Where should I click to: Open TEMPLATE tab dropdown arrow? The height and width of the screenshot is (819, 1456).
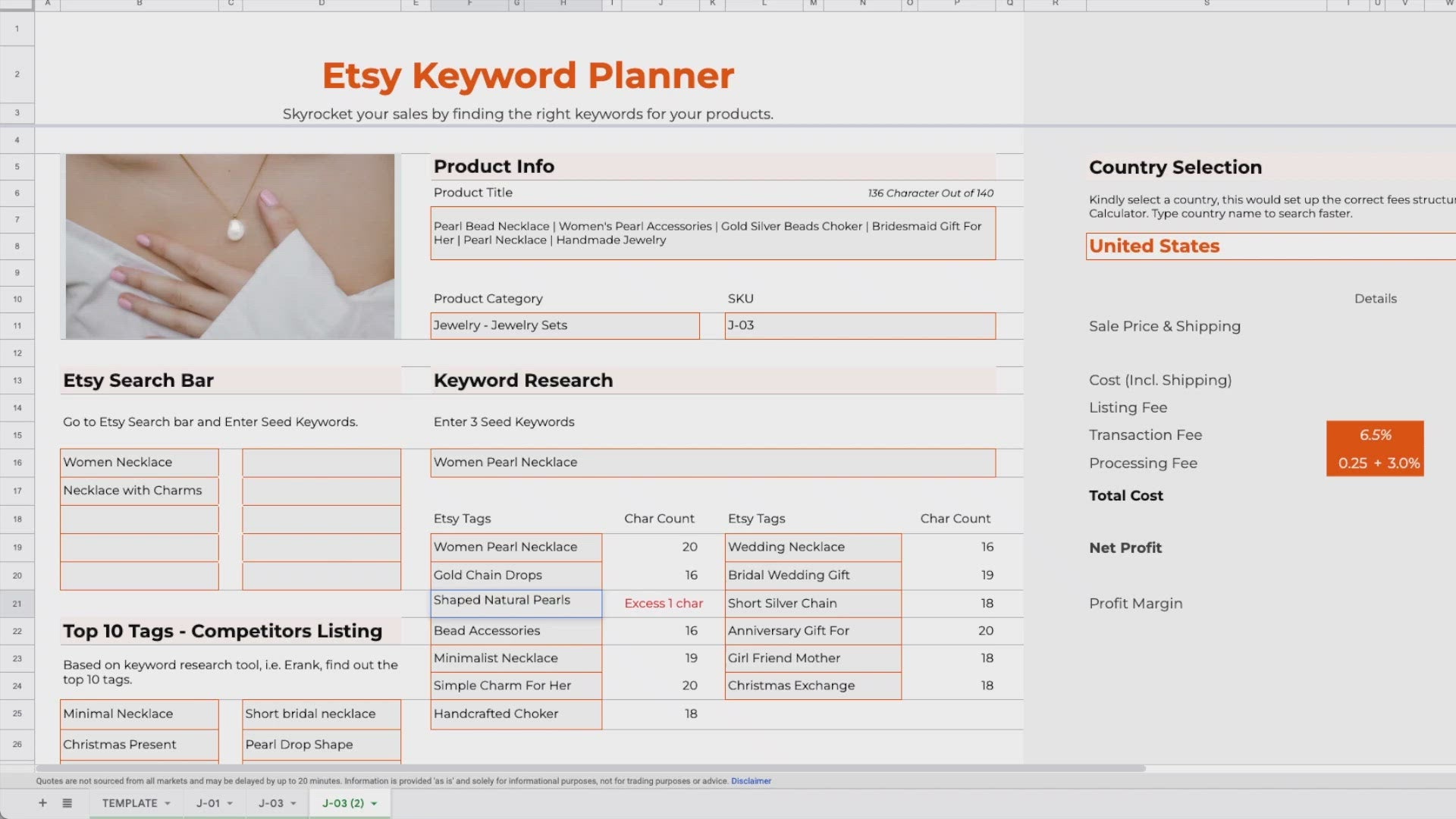click(x=168, y=803)
